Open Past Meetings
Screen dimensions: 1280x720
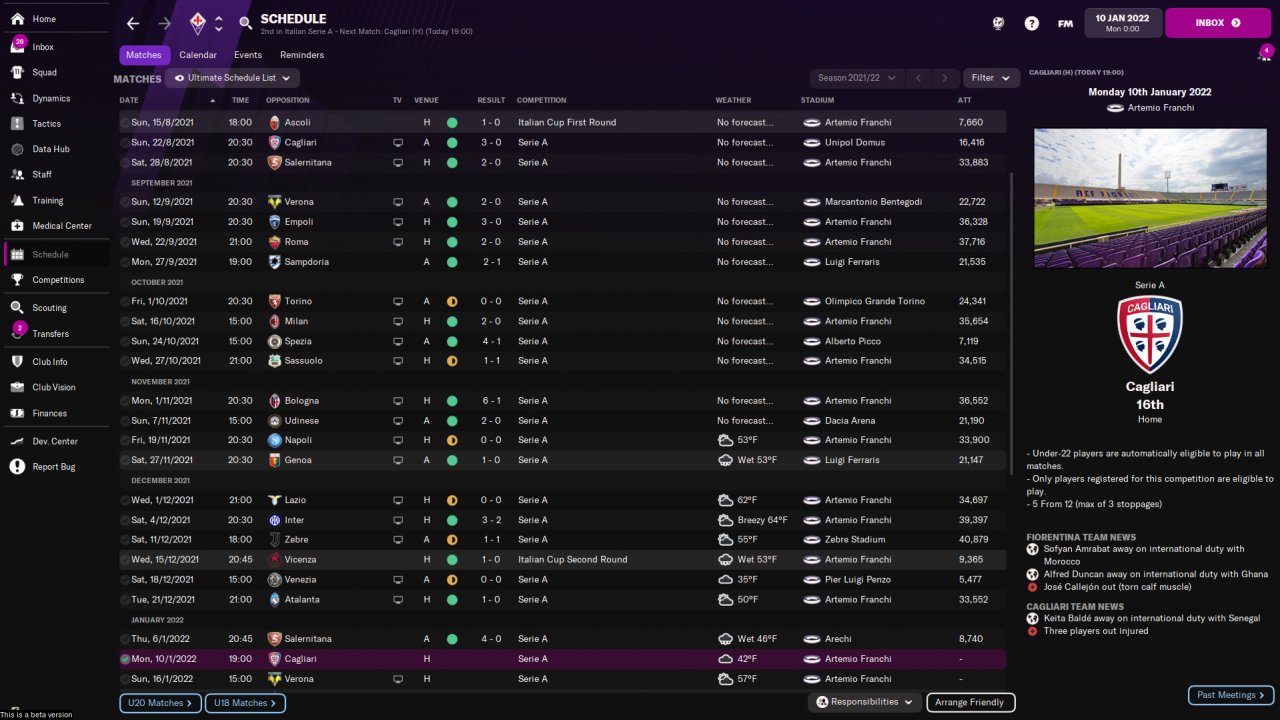(x=1231, y=695)
